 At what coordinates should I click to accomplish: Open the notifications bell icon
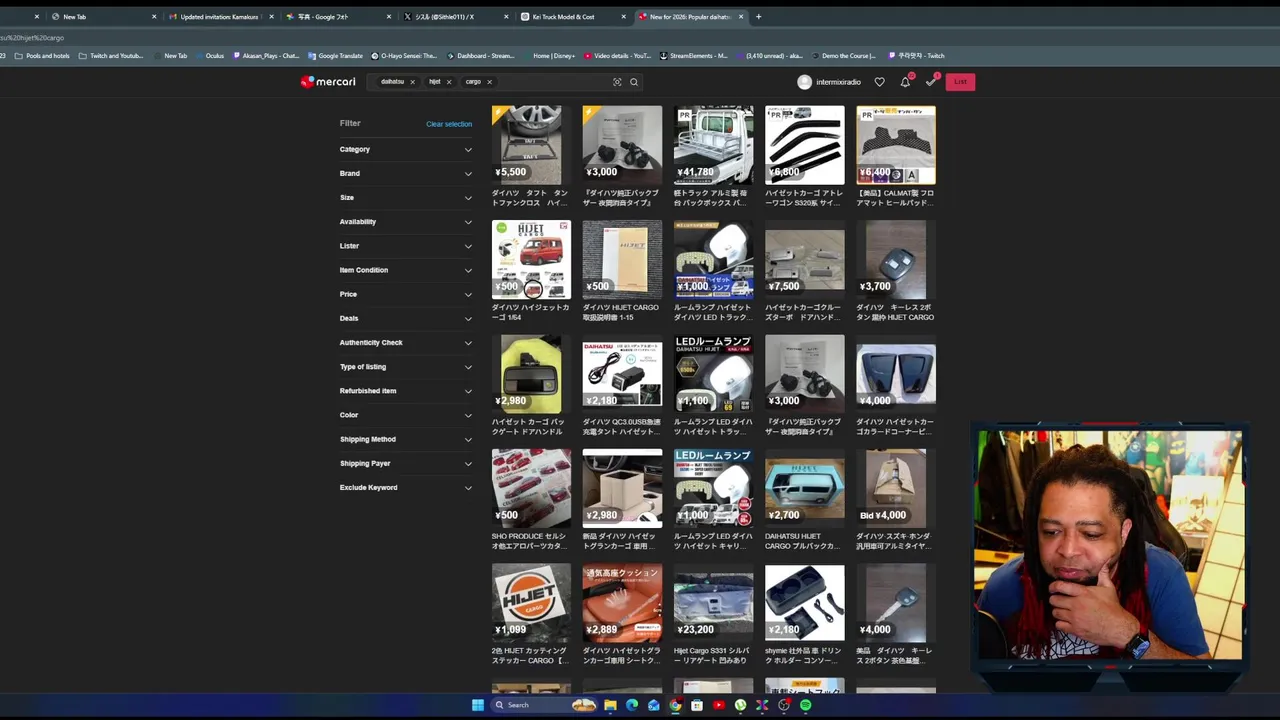pos(905,82)
